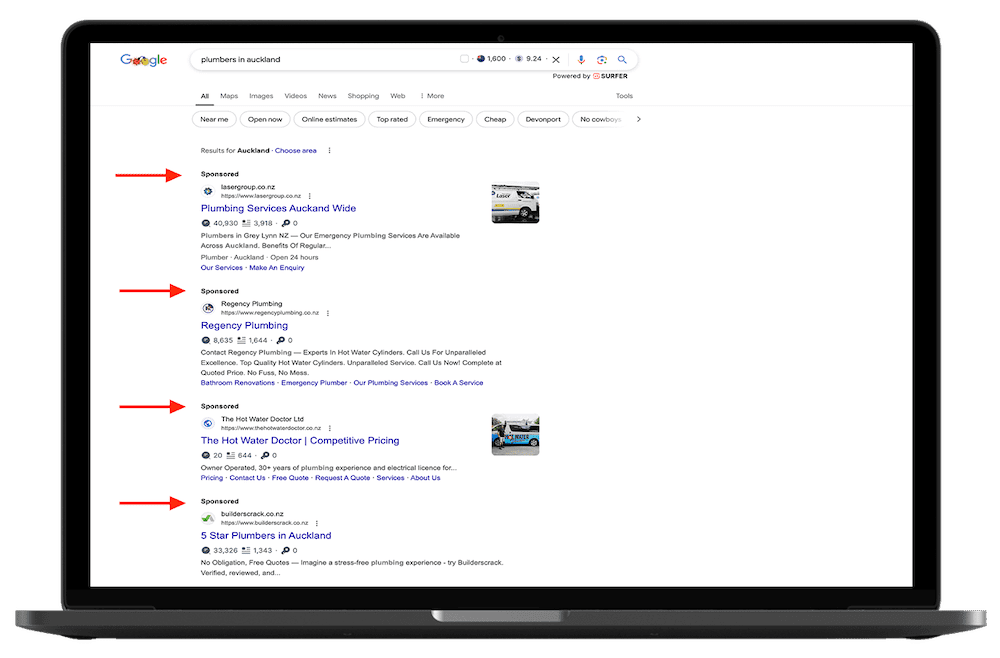
Task: Click the Surfer logo under the search bar
Action: click(x=610, y=76)
